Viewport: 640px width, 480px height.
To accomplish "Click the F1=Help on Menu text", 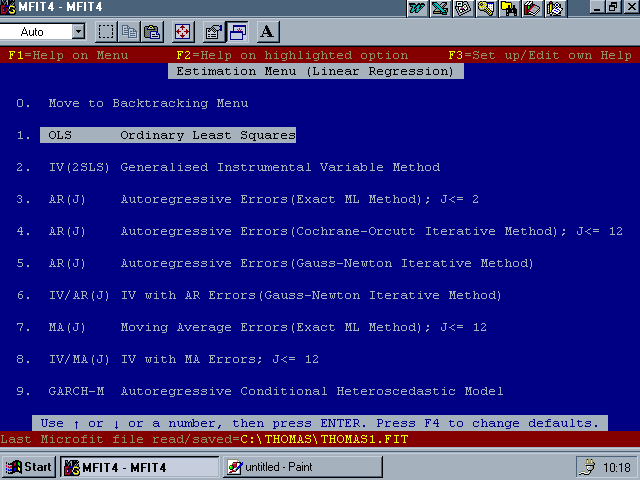I will 68,55.
